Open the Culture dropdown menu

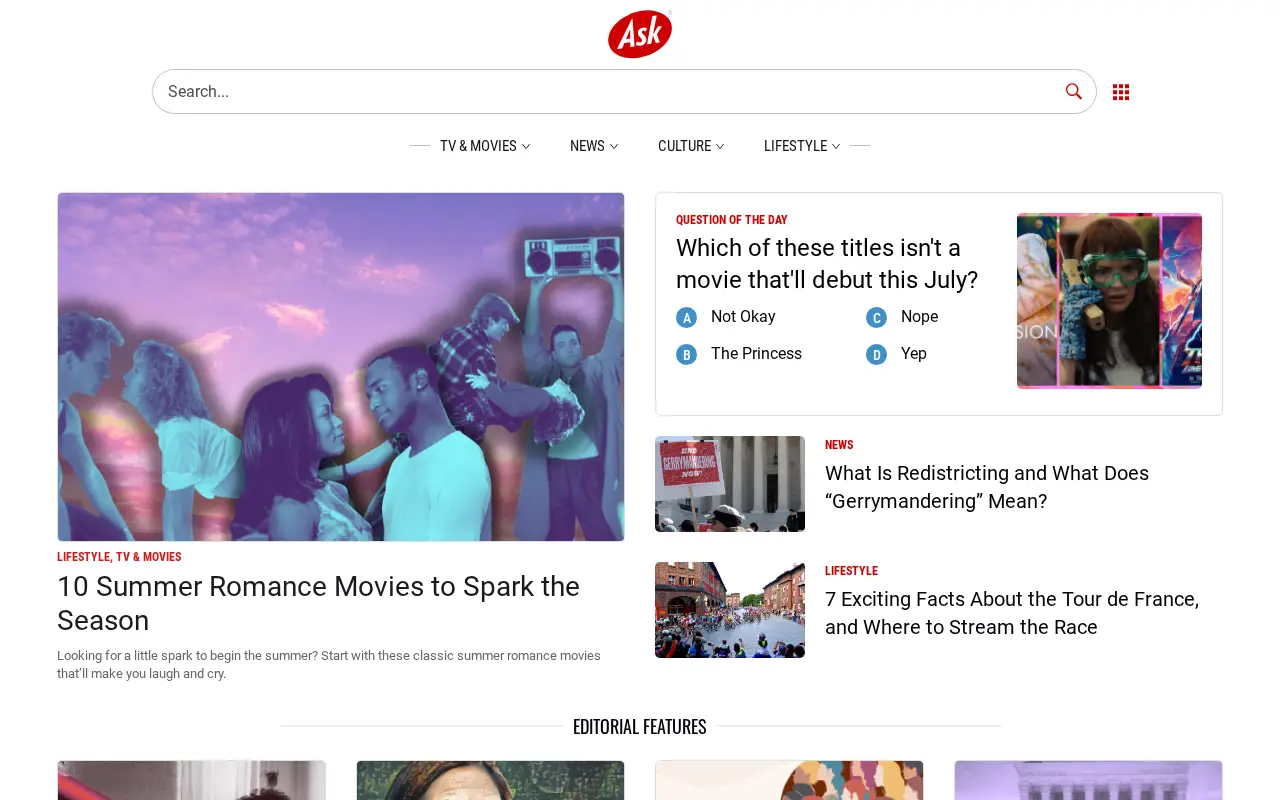[691, 146]
